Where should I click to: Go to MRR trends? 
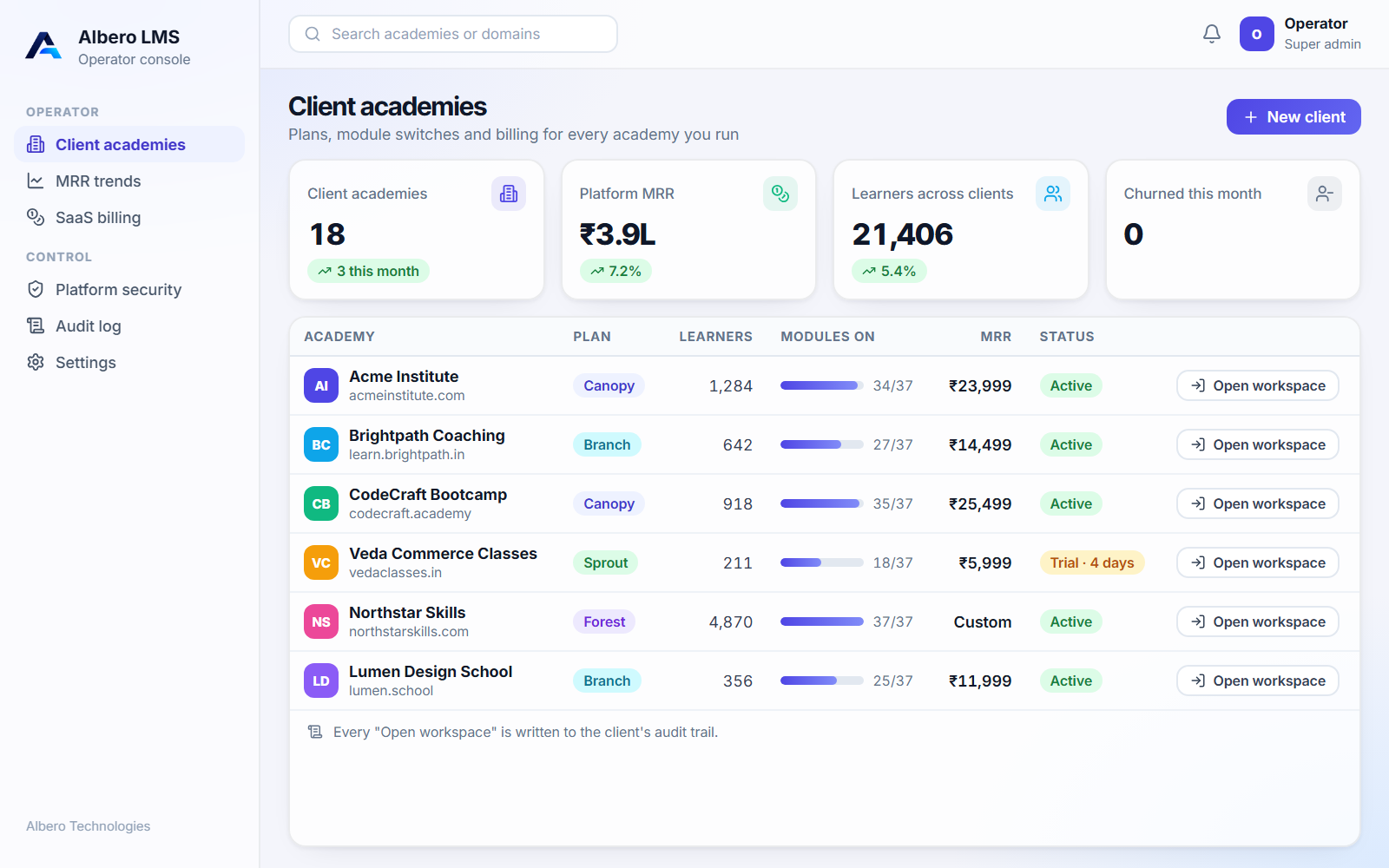(x=129, y=181)
